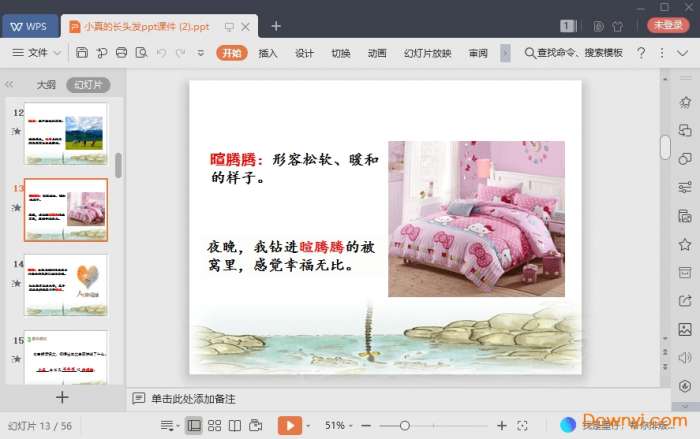
Task: Switch to 幻灯片 thumbnail view
Action: [88, 84]
